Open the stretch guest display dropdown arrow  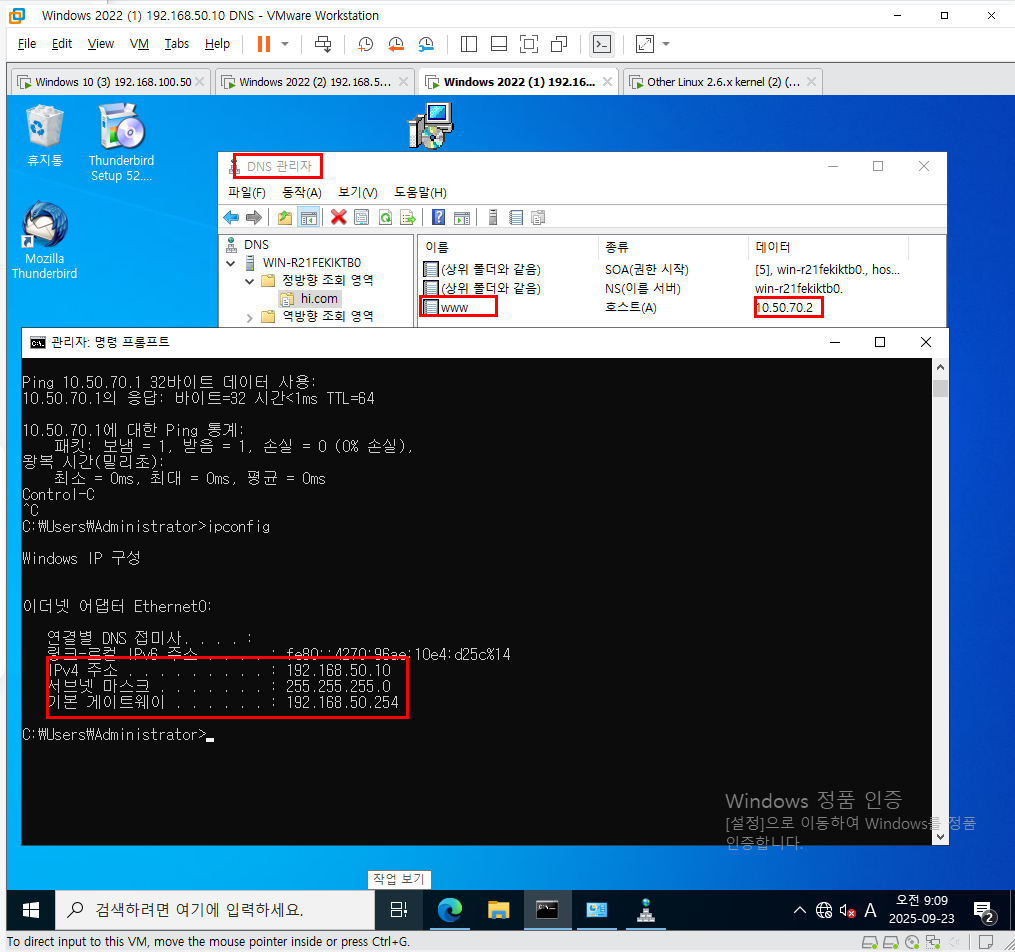[x=665, y=44]
